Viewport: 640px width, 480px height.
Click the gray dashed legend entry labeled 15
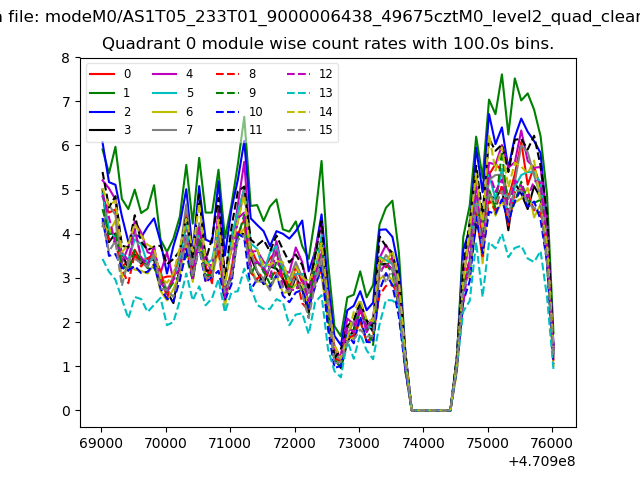pyautogui.click(x=298, y=130)
